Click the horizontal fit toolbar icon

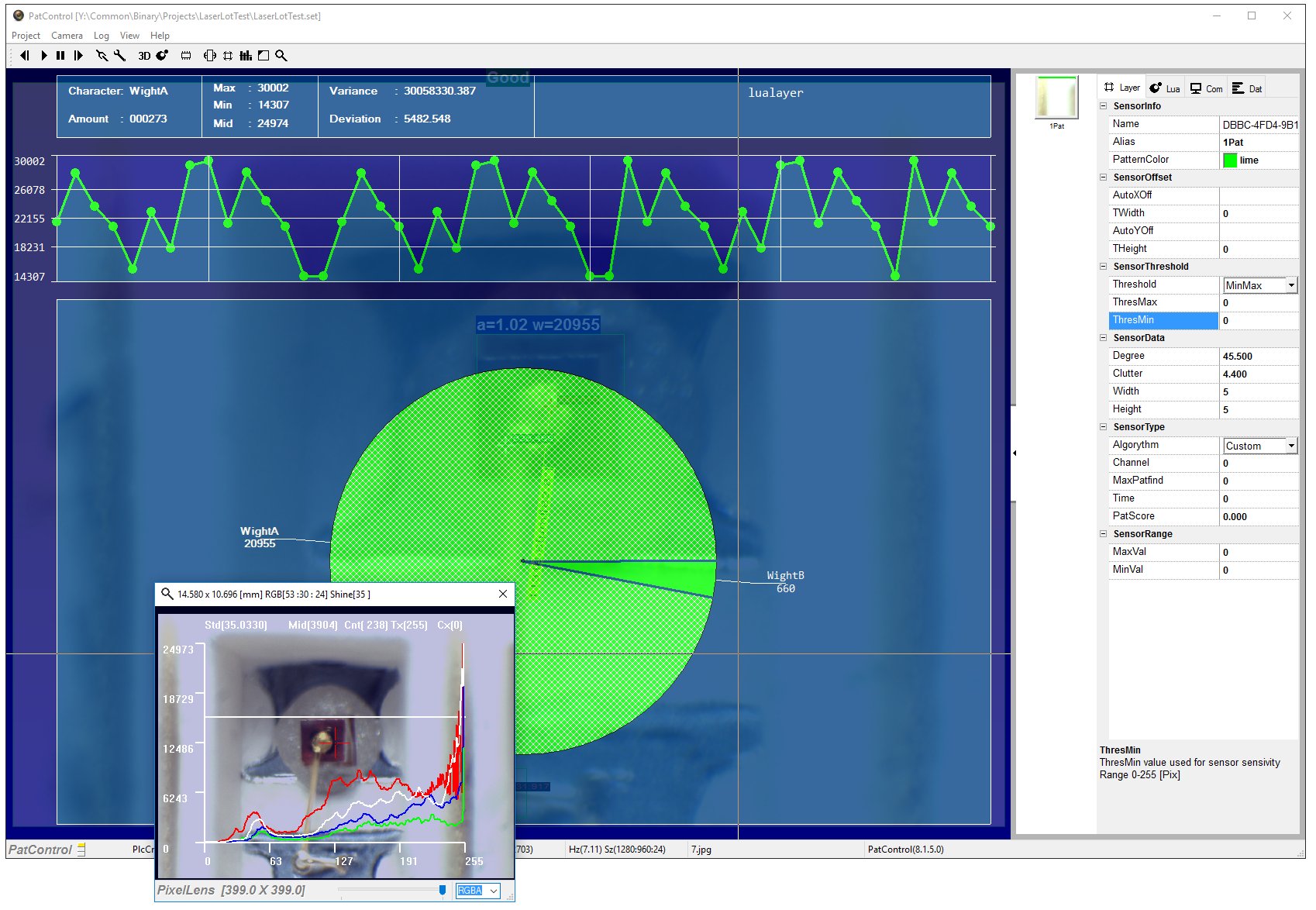point(209,56)
